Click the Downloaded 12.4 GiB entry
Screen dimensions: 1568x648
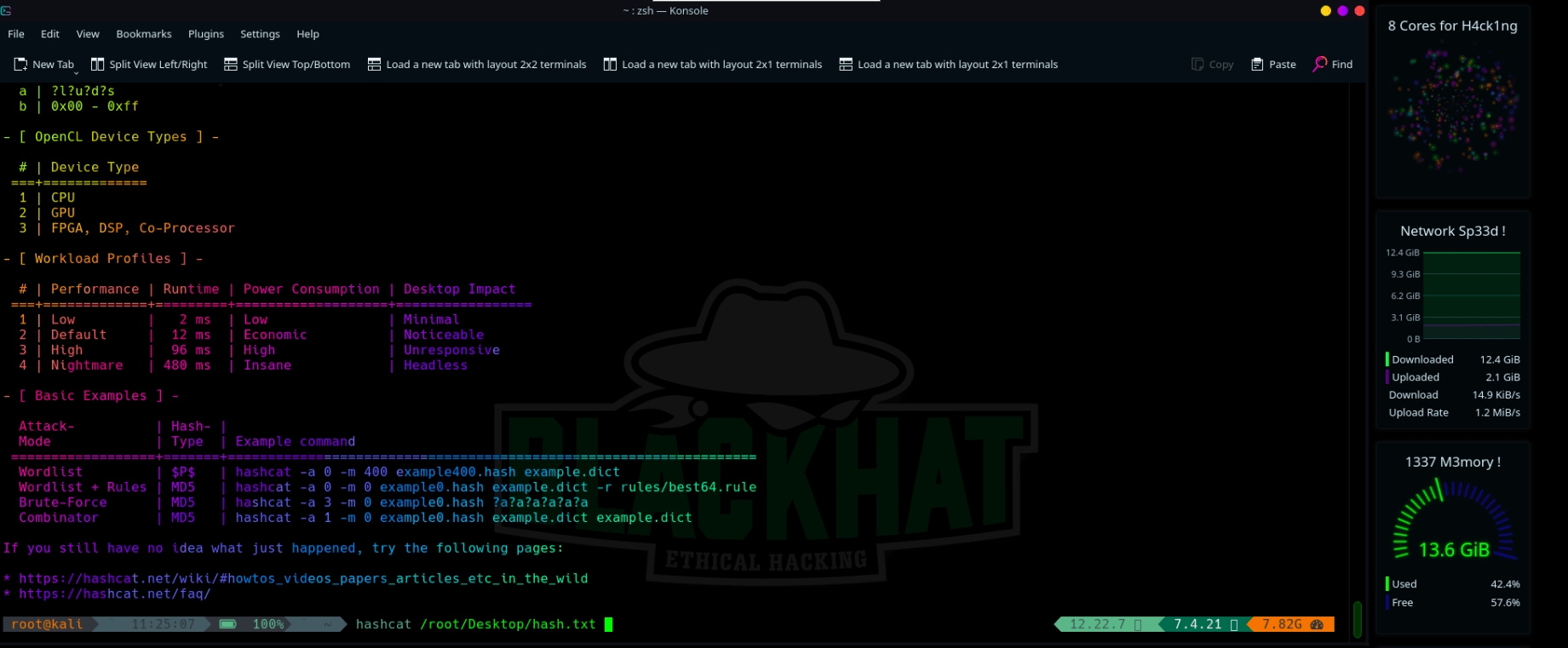(1453, 359)
